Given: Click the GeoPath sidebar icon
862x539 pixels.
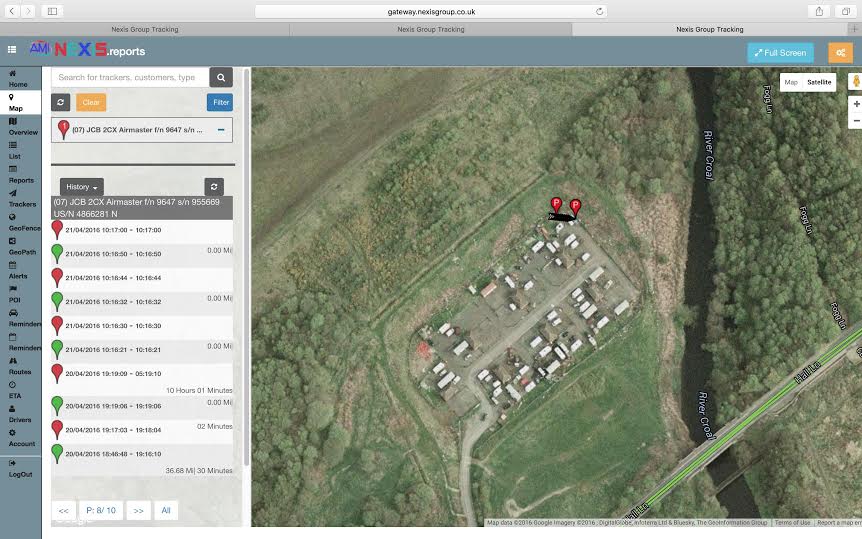Looking at the screenshot, I should [x=12, y=241].
